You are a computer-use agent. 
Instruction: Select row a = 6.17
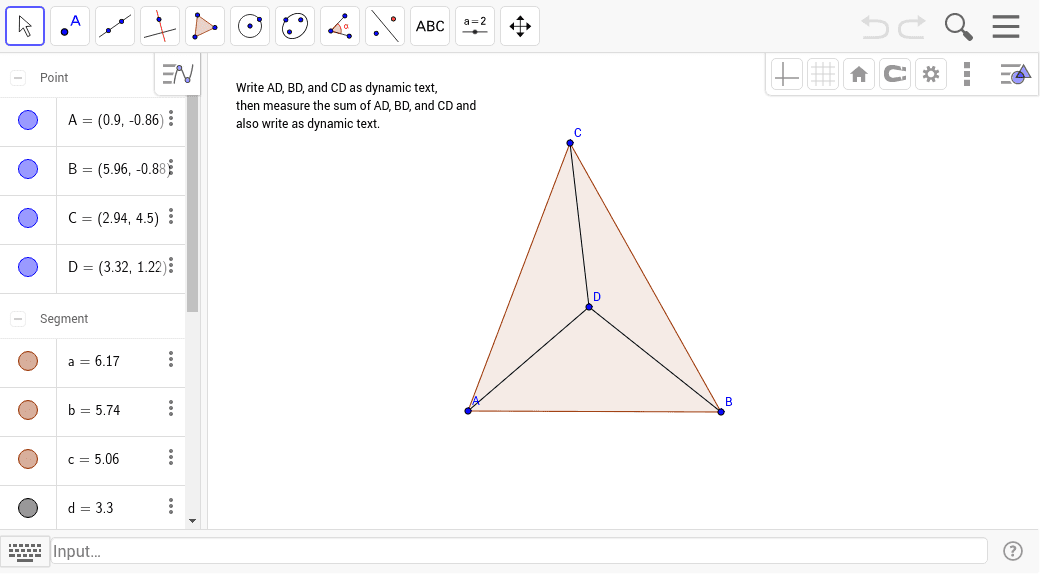click(x=93, y=363)
